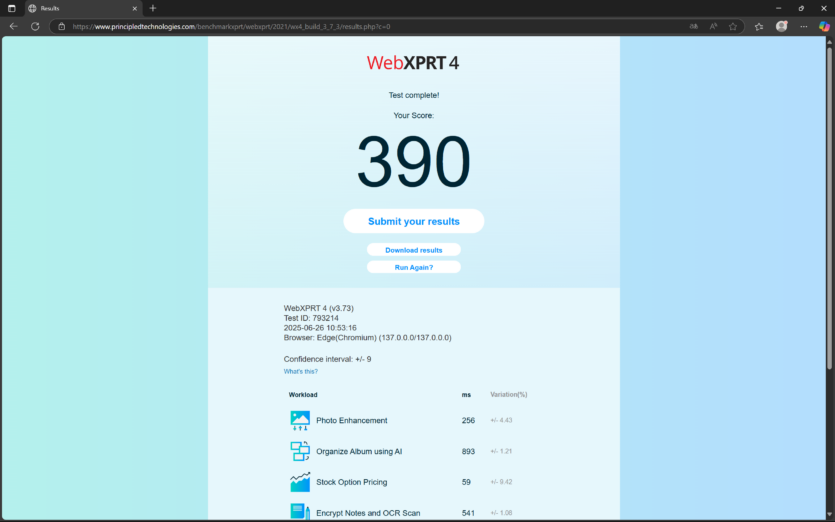Close the Results tab
The width and height of the screenshot is (835, 522).
coord(135,9)
